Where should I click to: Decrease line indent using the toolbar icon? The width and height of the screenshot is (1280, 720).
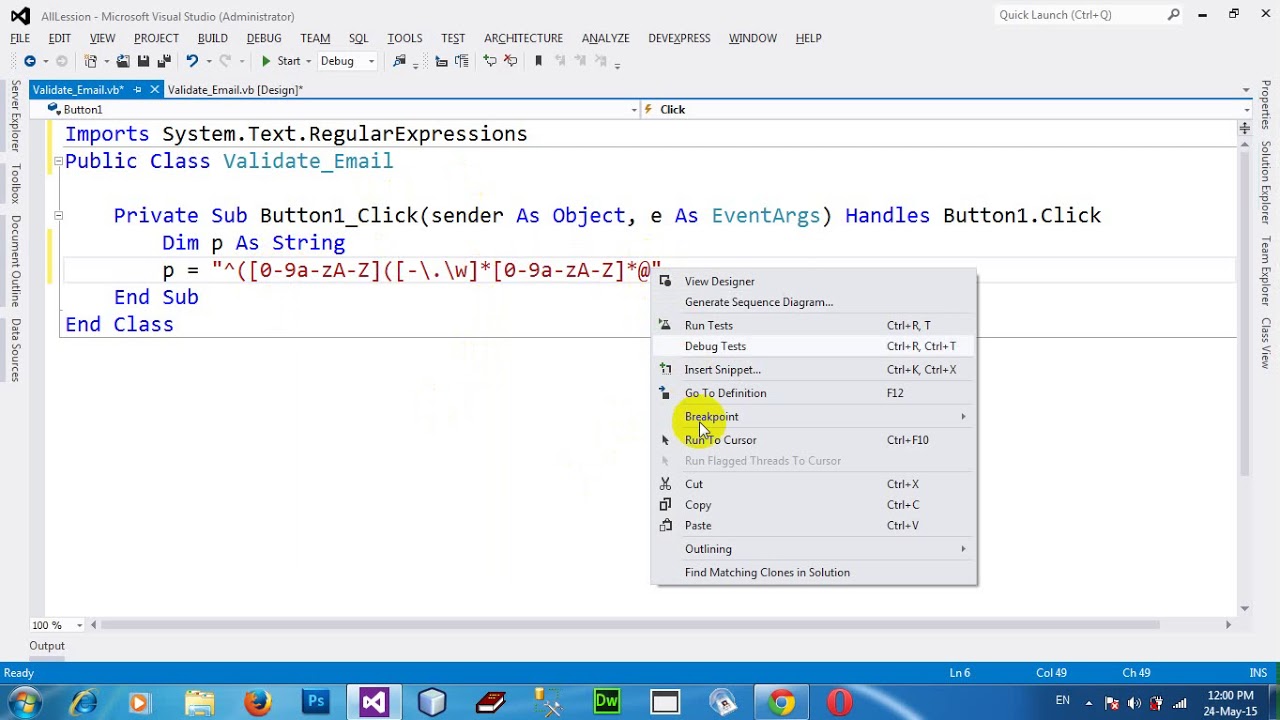point(441,61)
